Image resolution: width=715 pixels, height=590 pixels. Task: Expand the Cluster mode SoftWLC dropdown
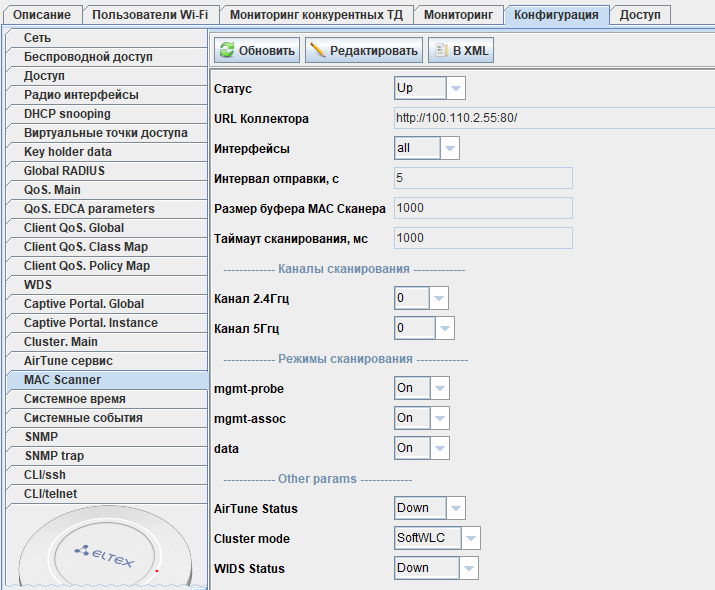pos(438,538)
